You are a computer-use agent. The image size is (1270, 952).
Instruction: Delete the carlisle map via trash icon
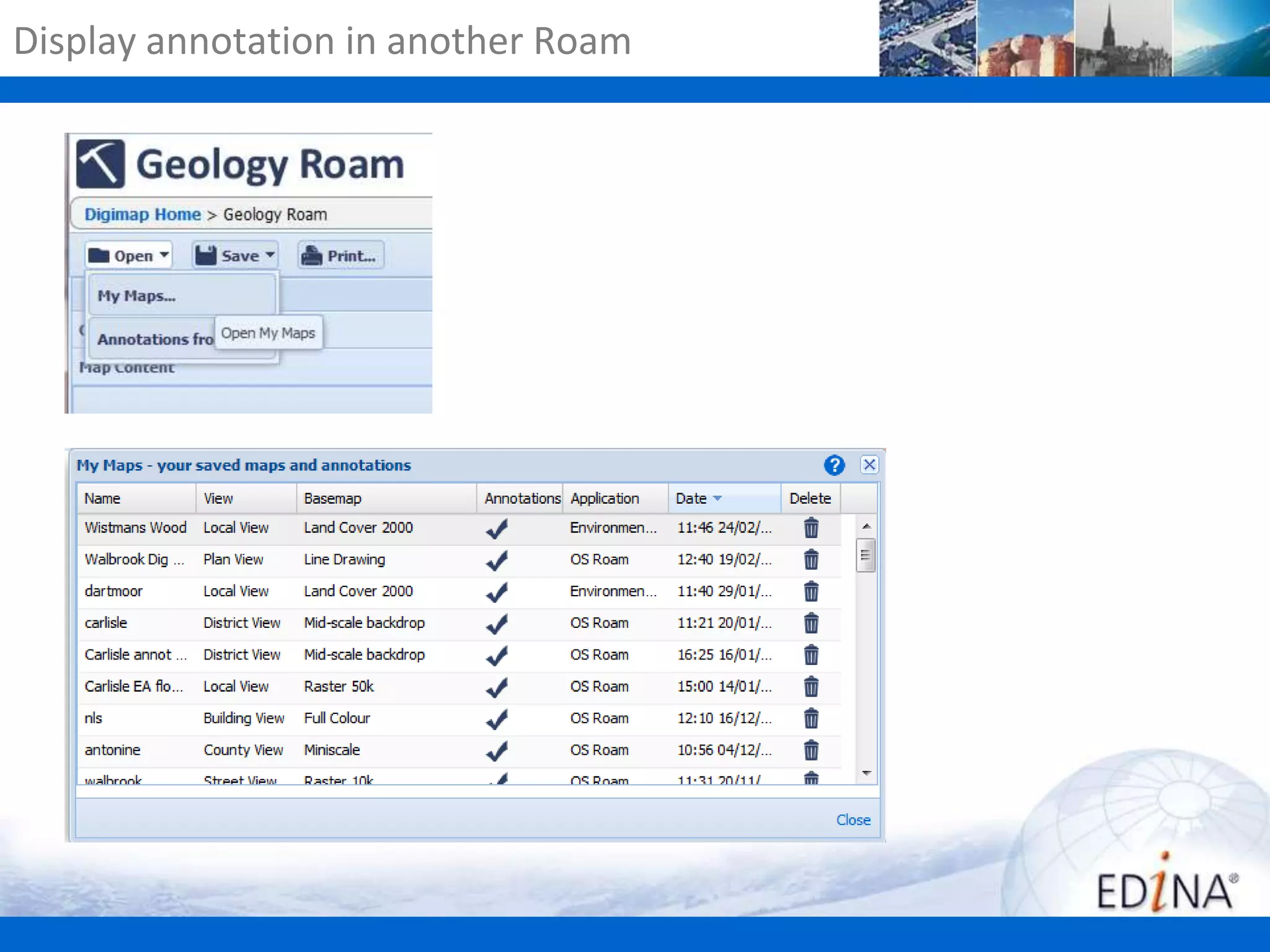(x=811, y=623)
